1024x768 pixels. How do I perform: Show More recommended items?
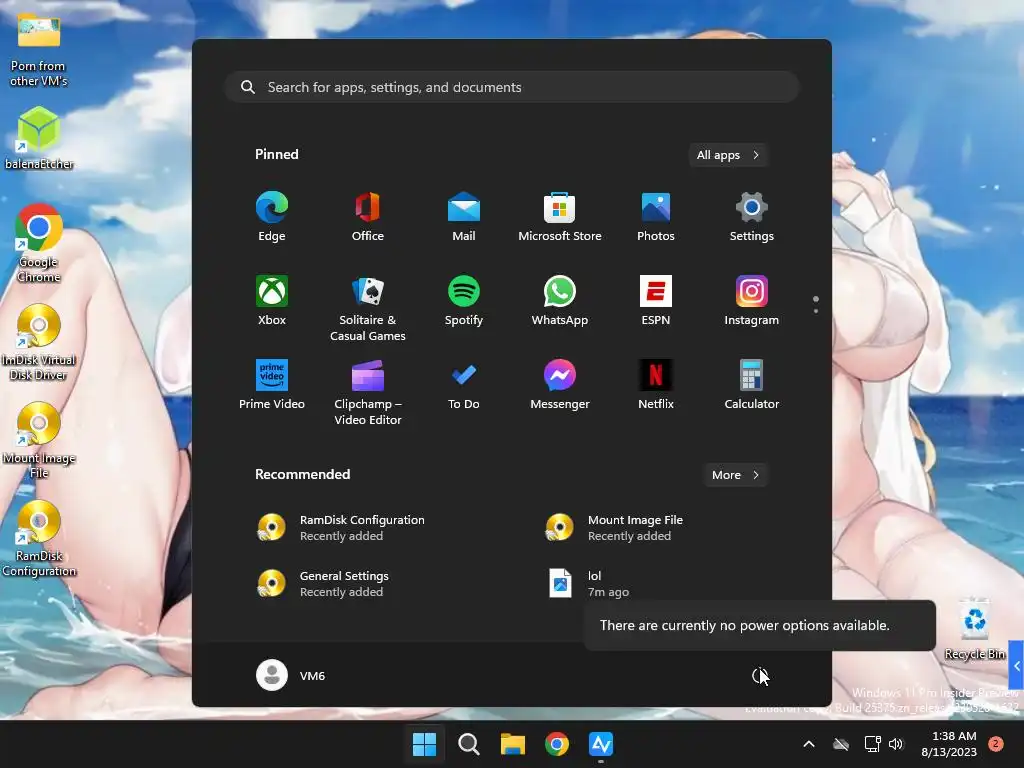[735, 475]
